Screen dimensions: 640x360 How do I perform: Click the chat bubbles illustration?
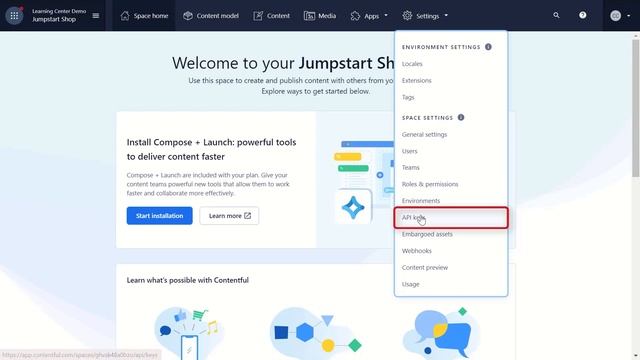pos(441,333)
